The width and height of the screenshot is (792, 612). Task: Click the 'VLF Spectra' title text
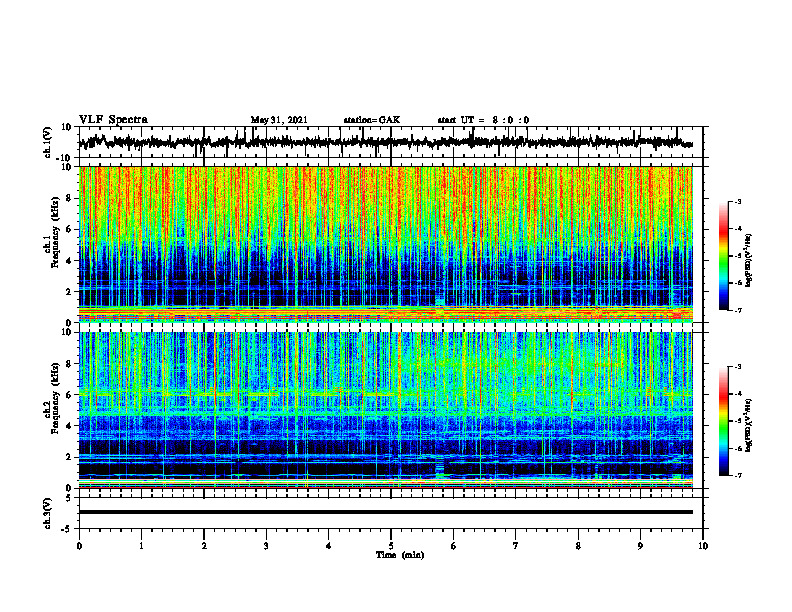click(113, 120)
